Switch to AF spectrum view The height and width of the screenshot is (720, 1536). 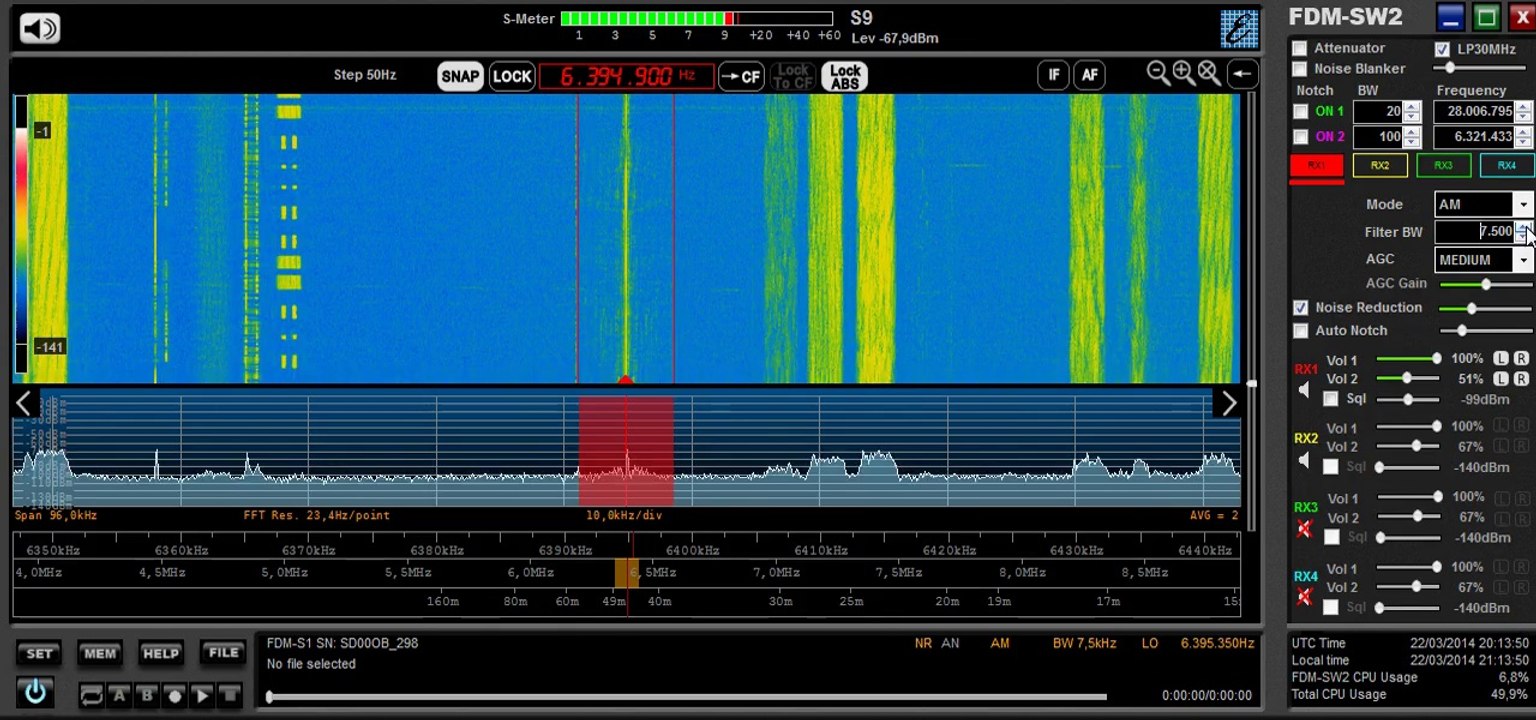tap(1089, 75)
